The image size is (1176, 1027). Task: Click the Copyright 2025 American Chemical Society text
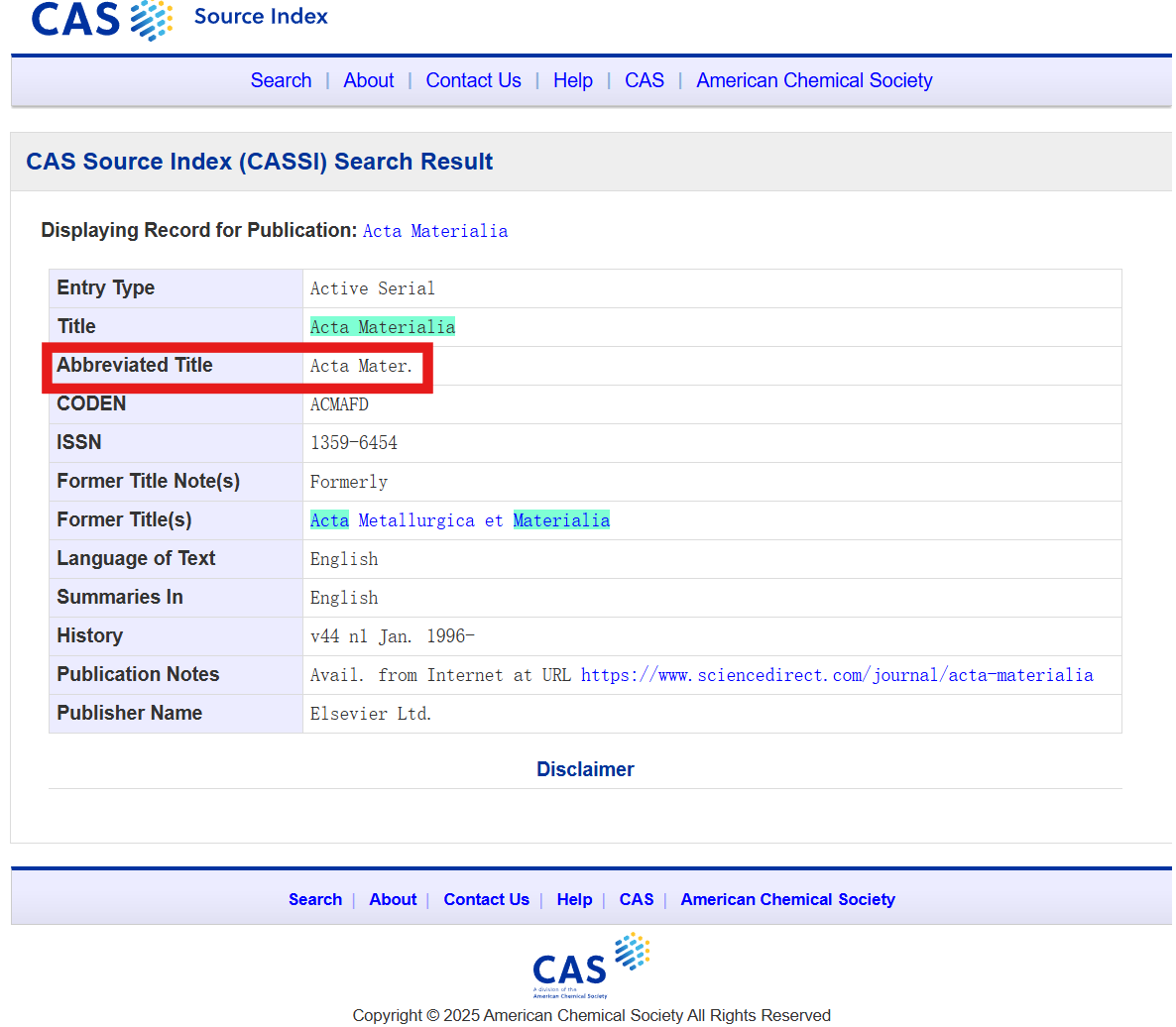coord(592,1015)
